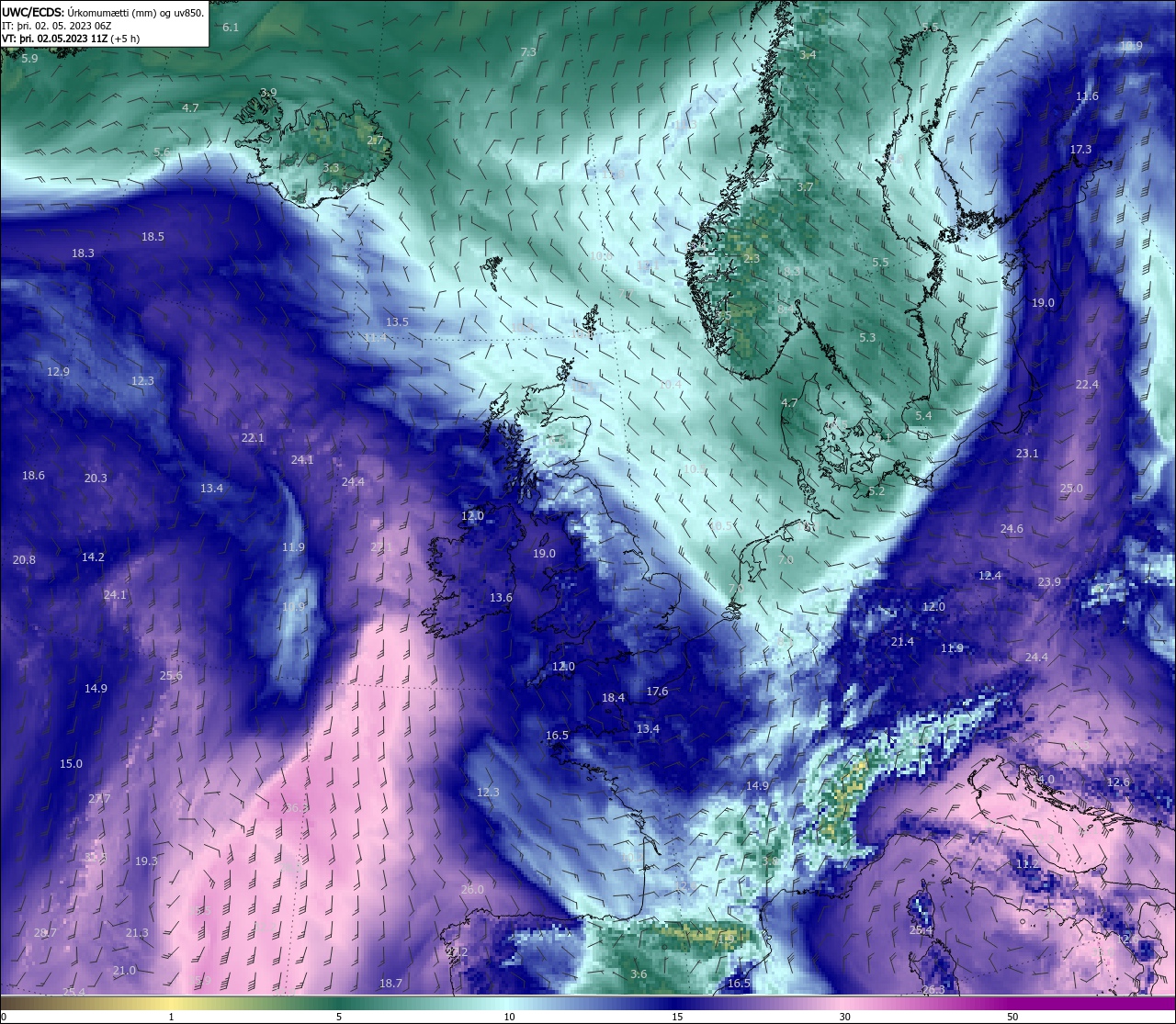This screenshot has width=1176, height=1024.
Task: Click the 3.7 value over central Norway
Action: 805,186
